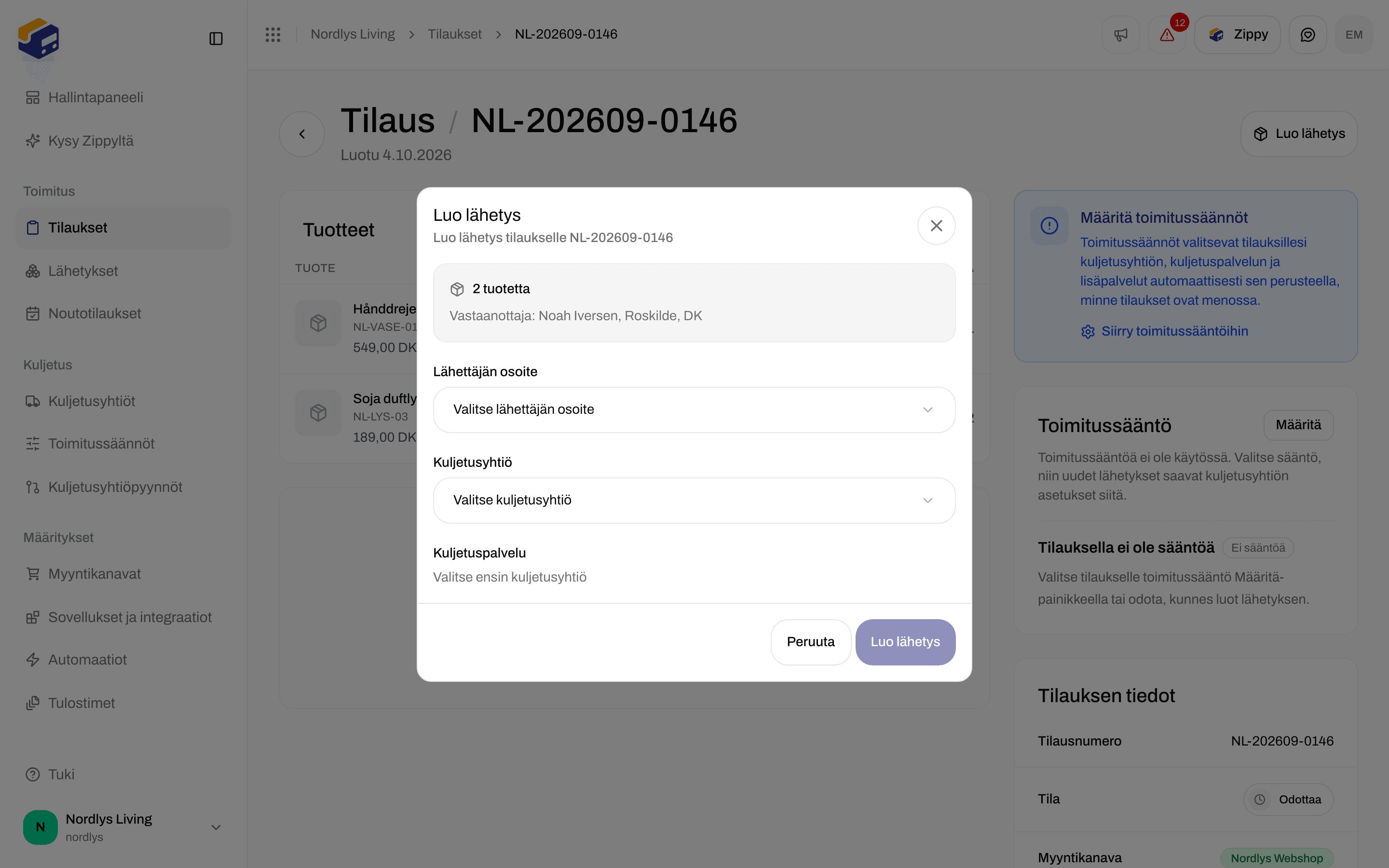This screenshot has width=1389, height=868.
Task: Open the Valitse kuljetusyhtiö dropdown
Action: pos(694,501)
